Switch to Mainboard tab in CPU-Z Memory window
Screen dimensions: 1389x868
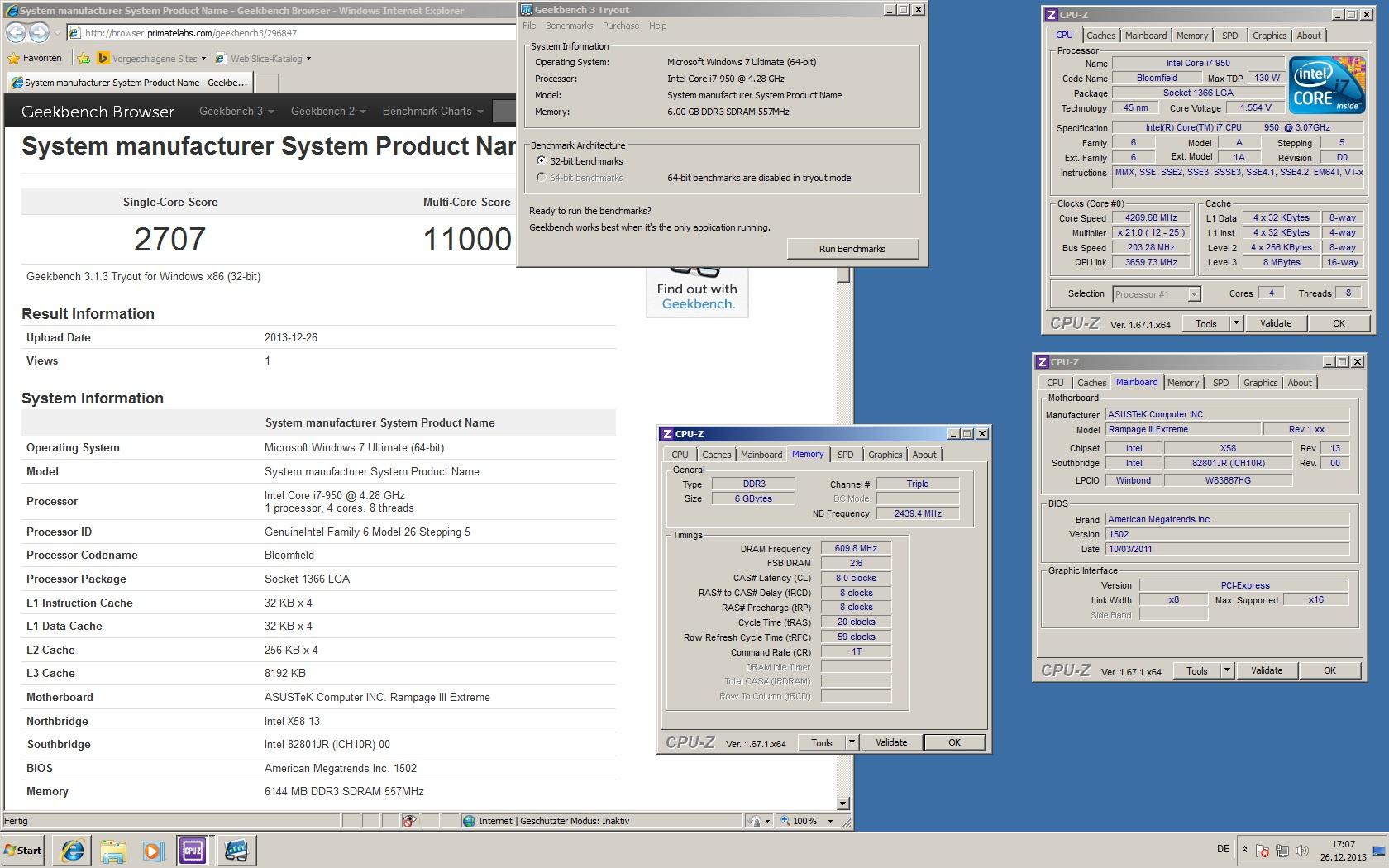(x=761, y=455)
